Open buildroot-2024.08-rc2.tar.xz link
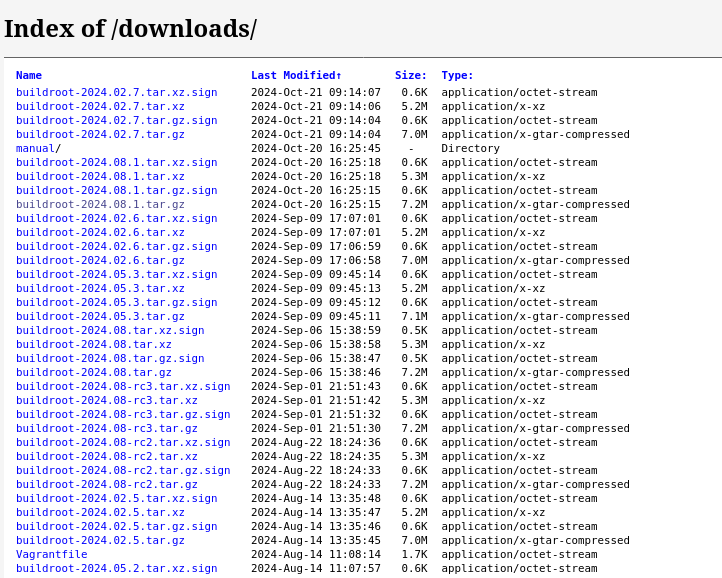This screenshot has width=722, height=578. pos(107,456)
